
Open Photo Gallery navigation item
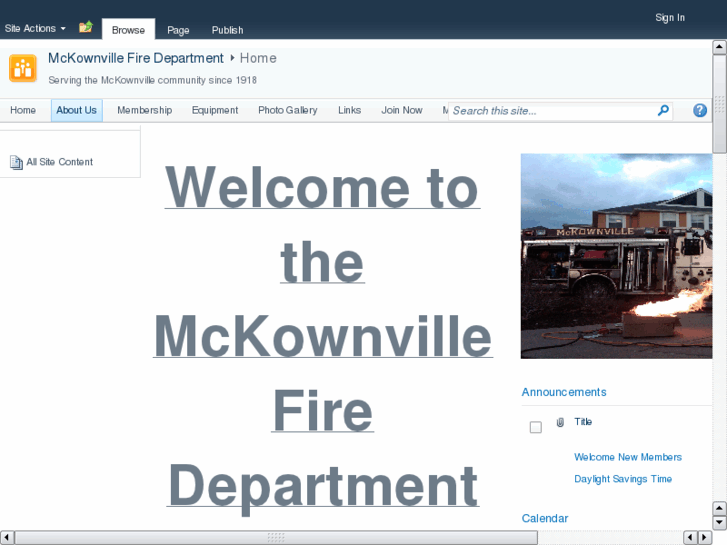point(288,110)
